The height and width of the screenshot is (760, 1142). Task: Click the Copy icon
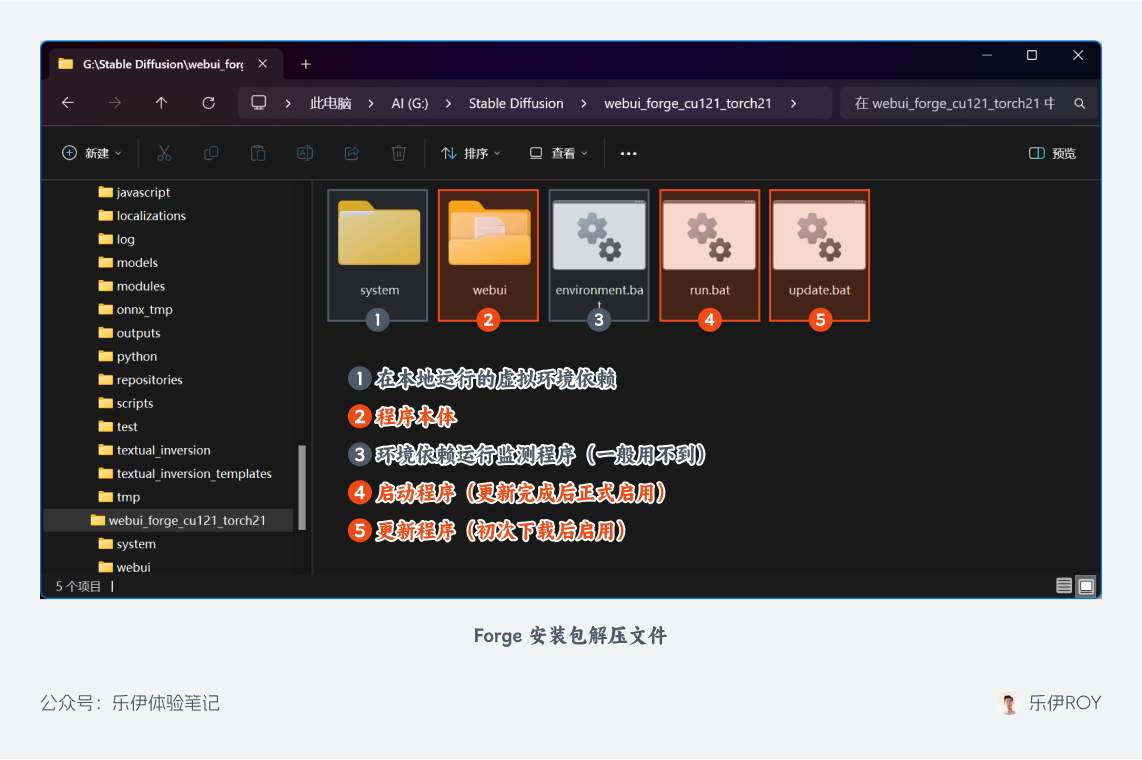coord(211,153)
